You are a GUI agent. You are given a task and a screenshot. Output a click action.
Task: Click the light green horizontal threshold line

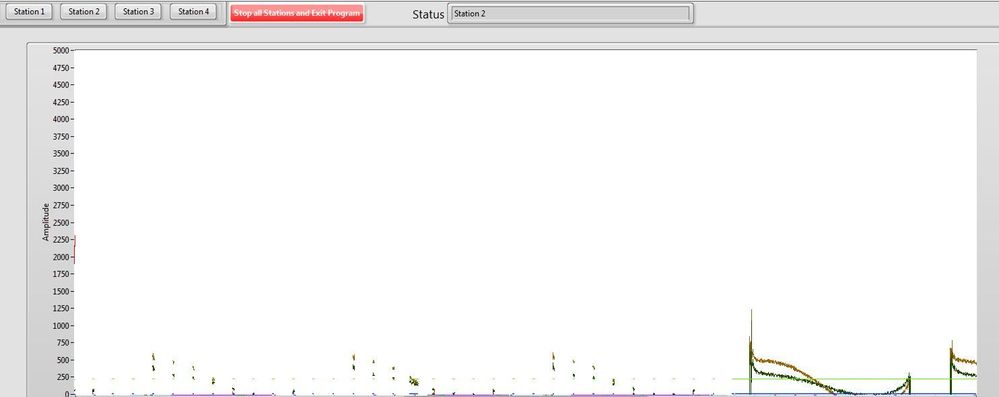point(854,379)
